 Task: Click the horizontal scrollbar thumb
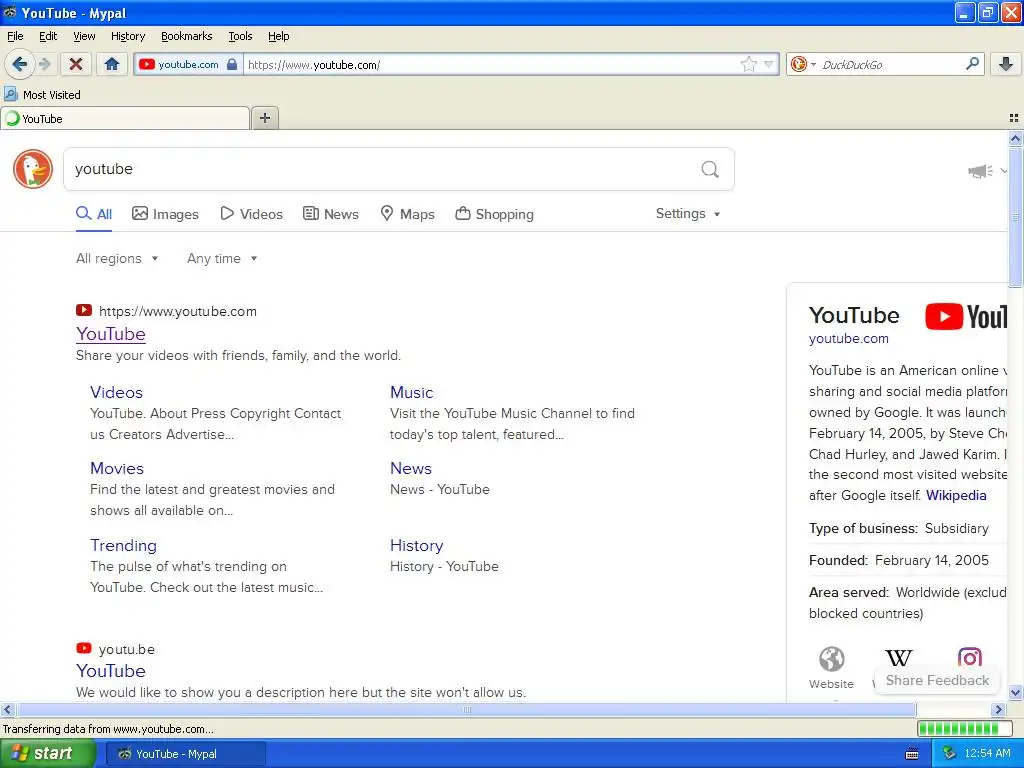(x=466, y=710)
